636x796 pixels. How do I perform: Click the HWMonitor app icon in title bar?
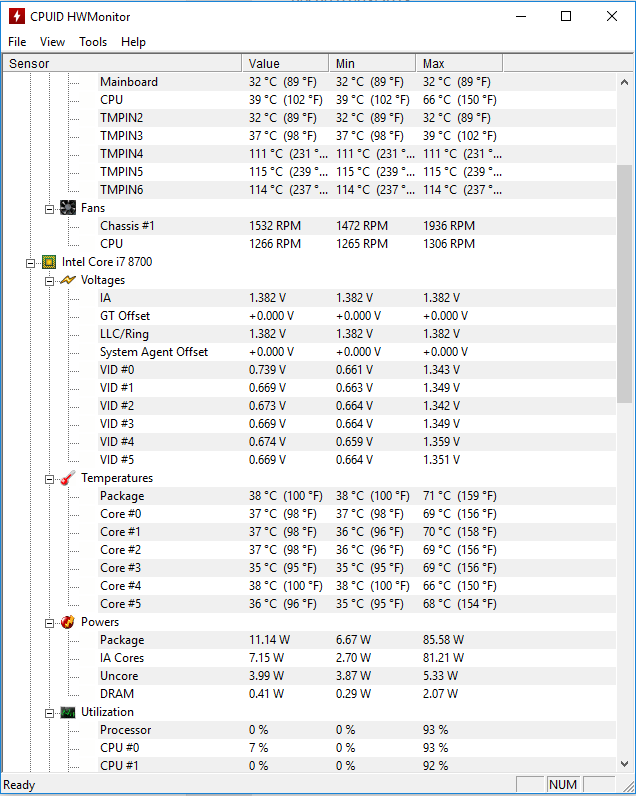coord(17,16)
